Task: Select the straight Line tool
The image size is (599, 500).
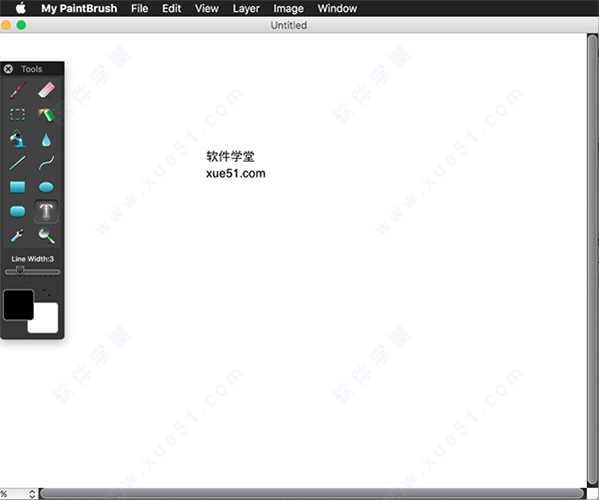Action: click(18, 163)
